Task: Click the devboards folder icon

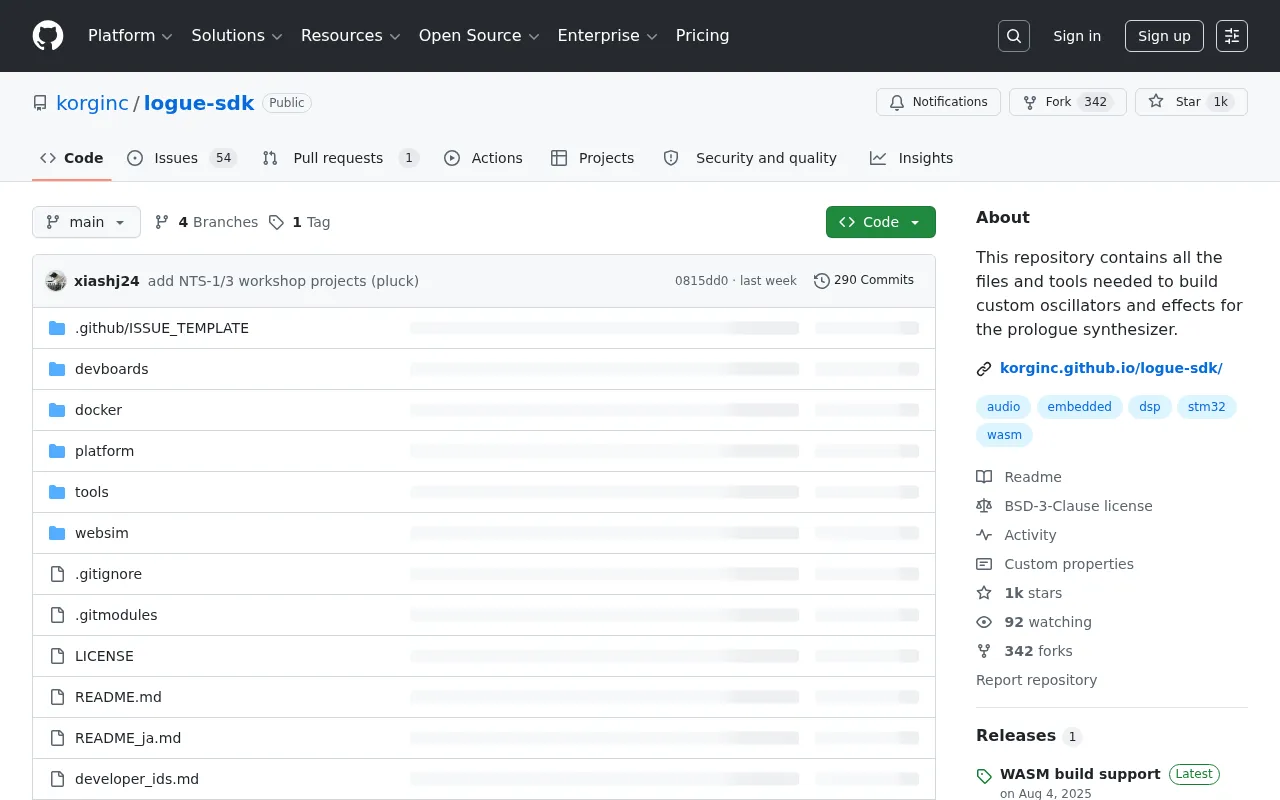Action: click(57, 369)
